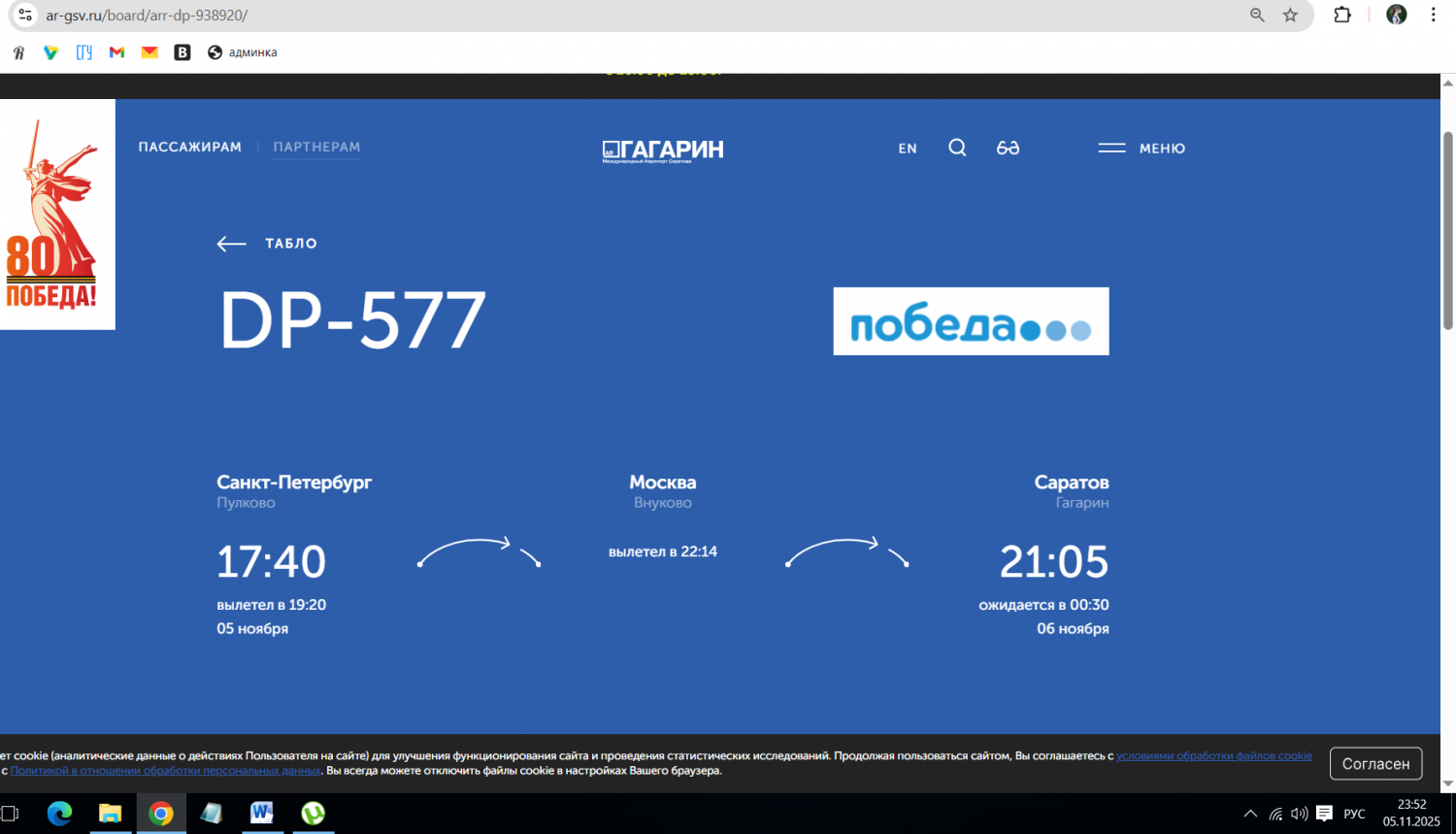Open the browser zoom magnifier icon
Screen dimensions: 1456x834
point(1257,16)
